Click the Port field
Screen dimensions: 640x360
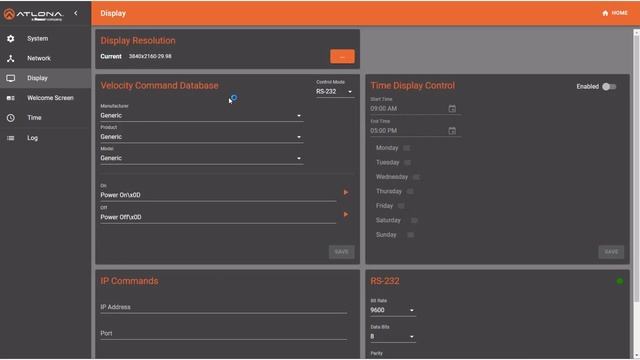pos(224,333)
